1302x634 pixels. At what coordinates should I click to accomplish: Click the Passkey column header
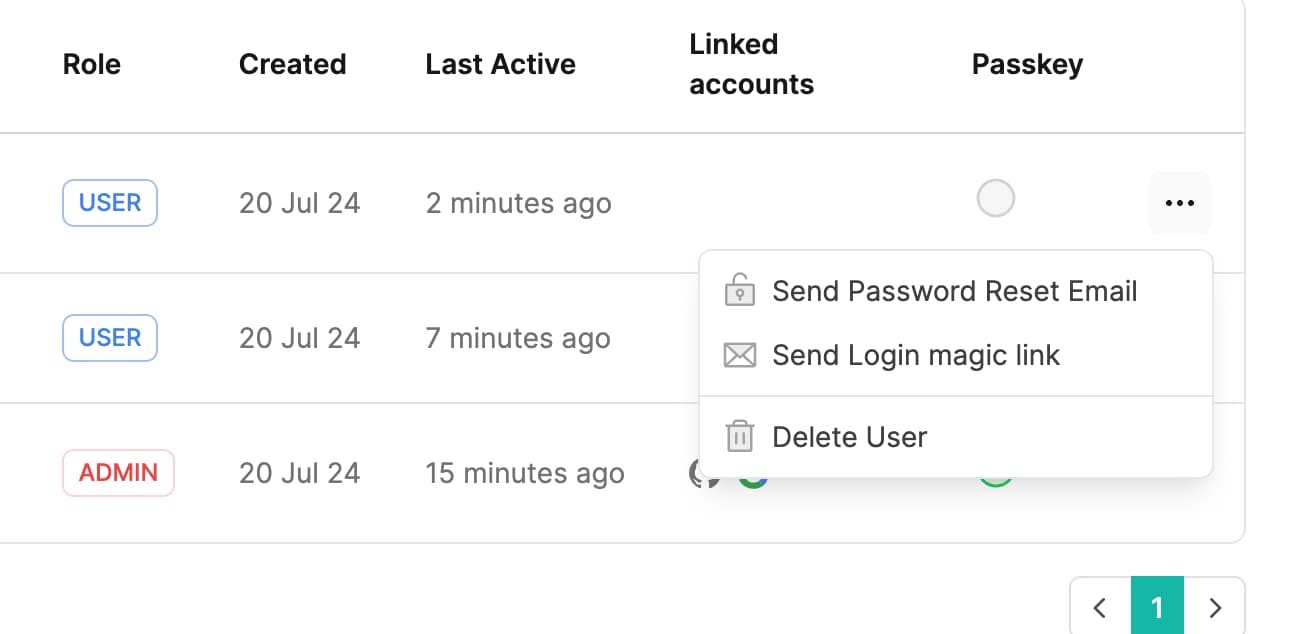coord(1027,65)
